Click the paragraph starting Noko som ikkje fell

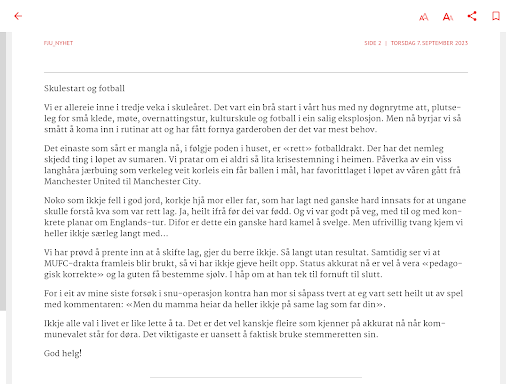pyautogui.click(x=256, y=217)
